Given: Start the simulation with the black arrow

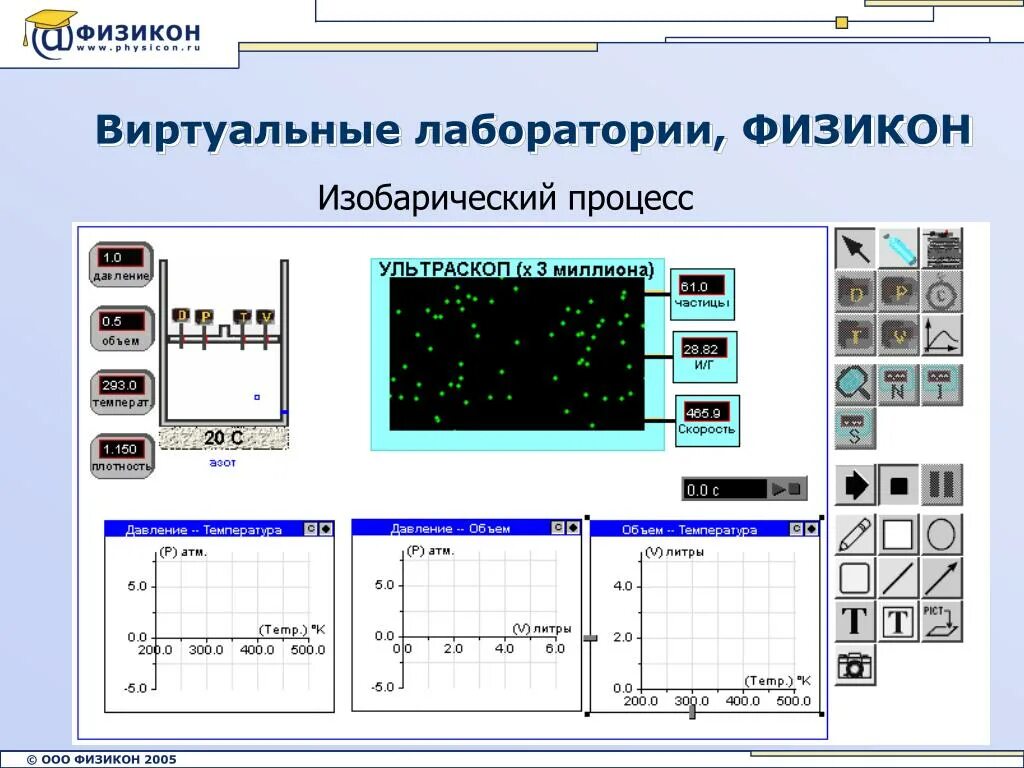Looking at the screenshot, I should pos(855,485).
